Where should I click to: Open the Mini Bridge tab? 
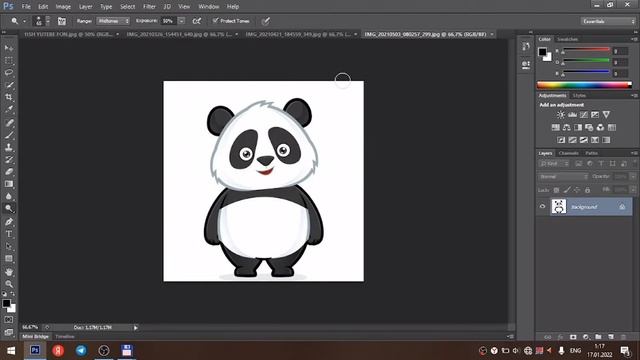pyautogui.click(x=36, y=336)
